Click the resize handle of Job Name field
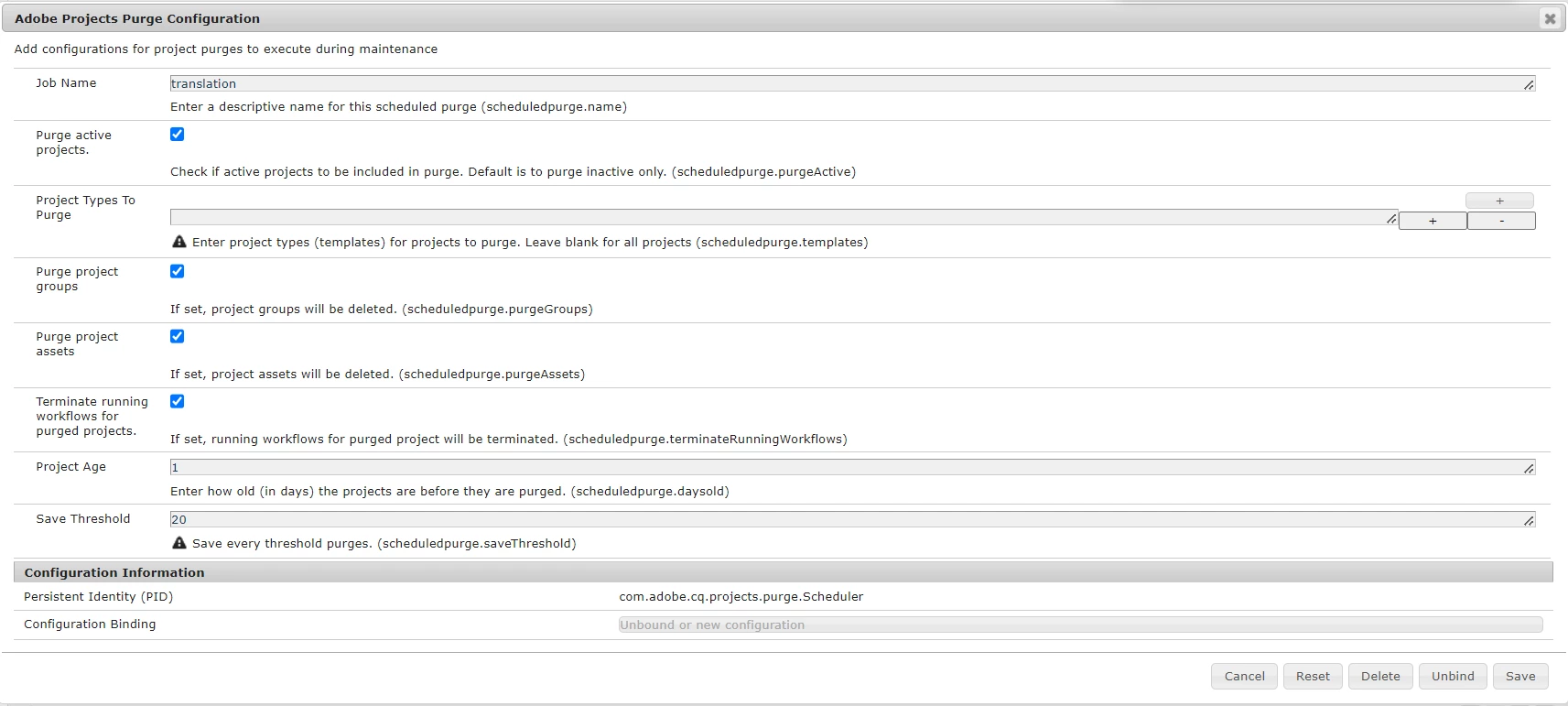 1529,85
